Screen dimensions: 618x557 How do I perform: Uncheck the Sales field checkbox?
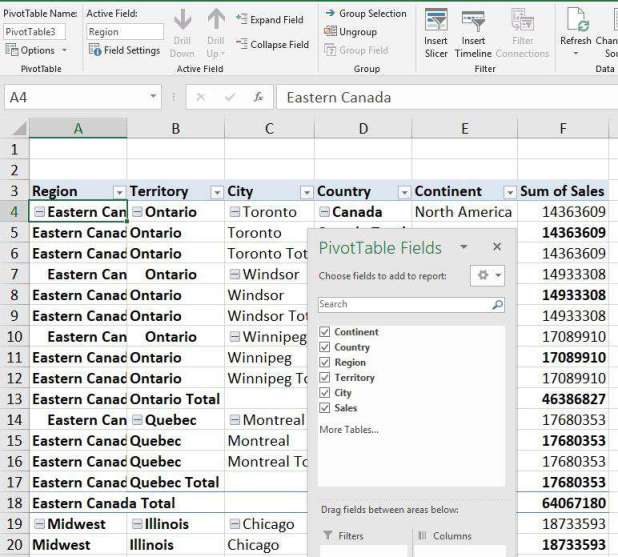324,408
